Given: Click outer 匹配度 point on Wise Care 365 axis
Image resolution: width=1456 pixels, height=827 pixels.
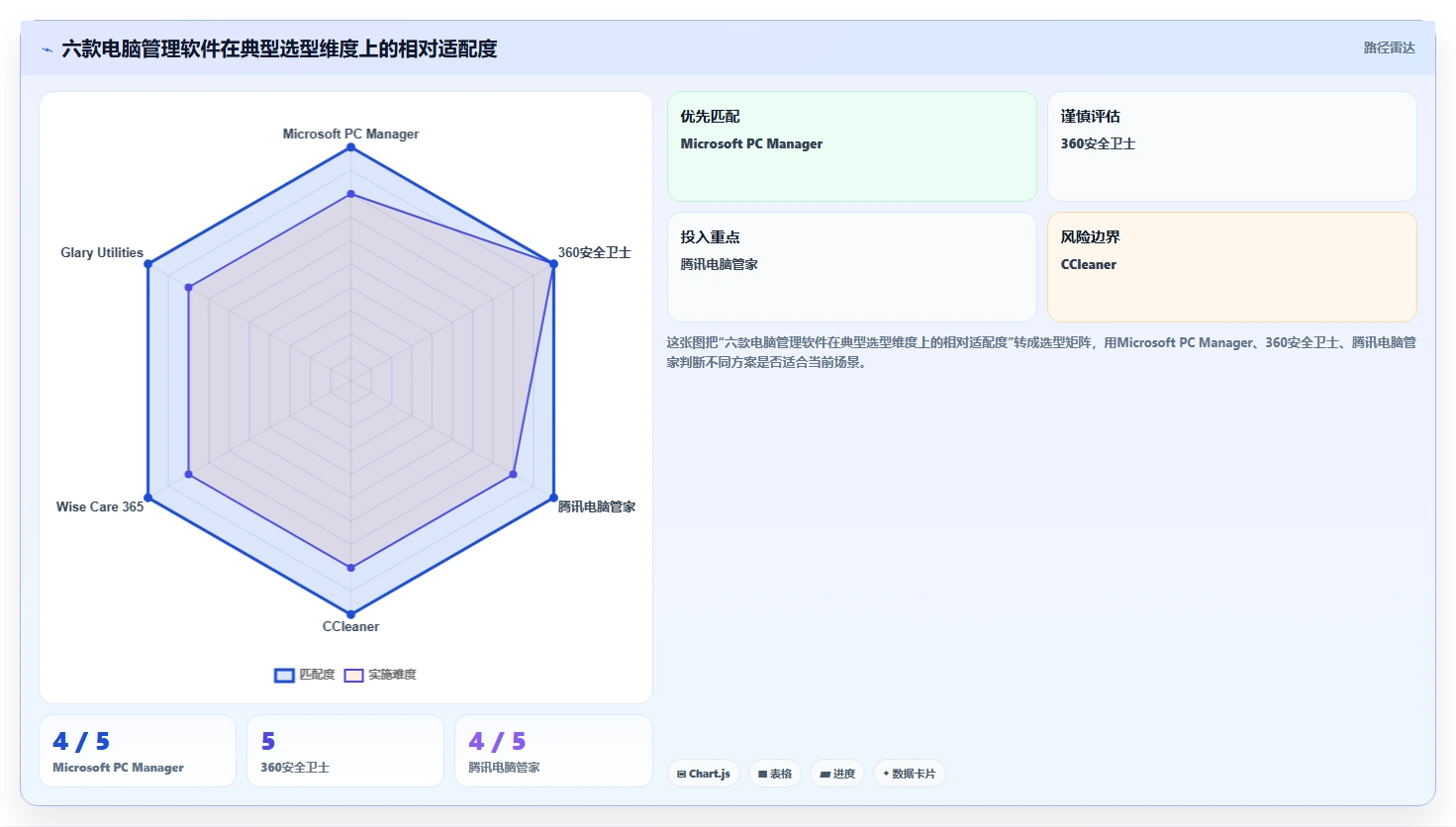Looking at the screenshot, I should 148,498.
